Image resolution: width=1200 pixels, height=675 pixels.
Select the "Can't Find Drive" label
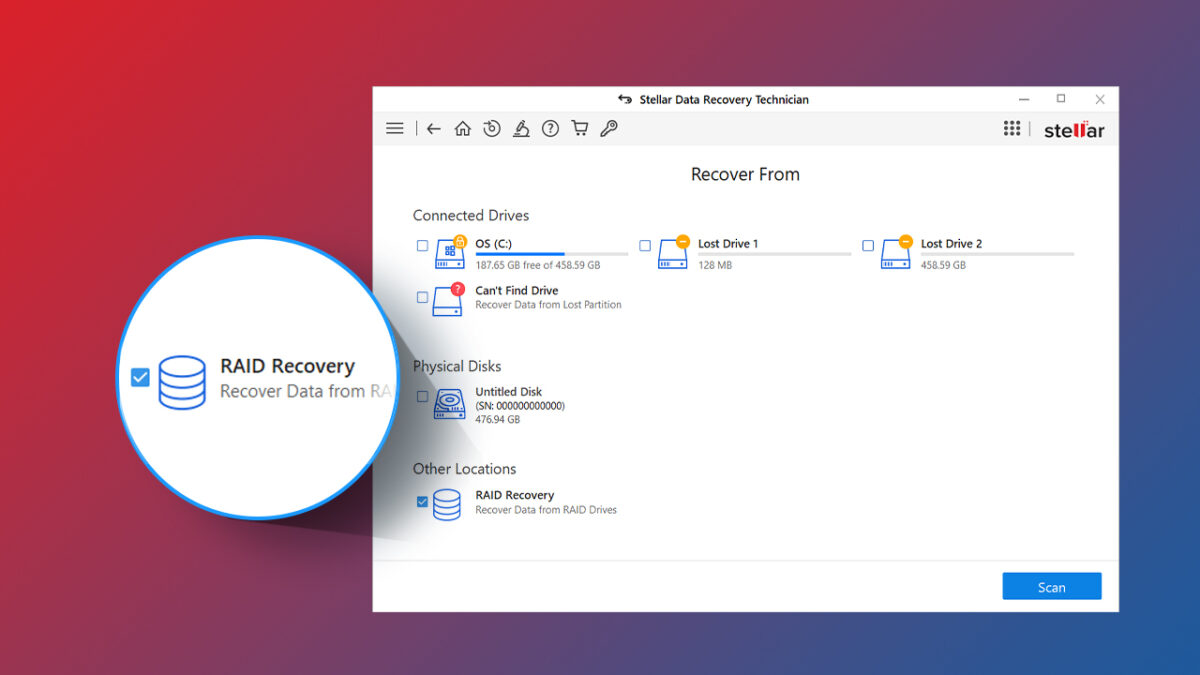click(x=517, y=291)
